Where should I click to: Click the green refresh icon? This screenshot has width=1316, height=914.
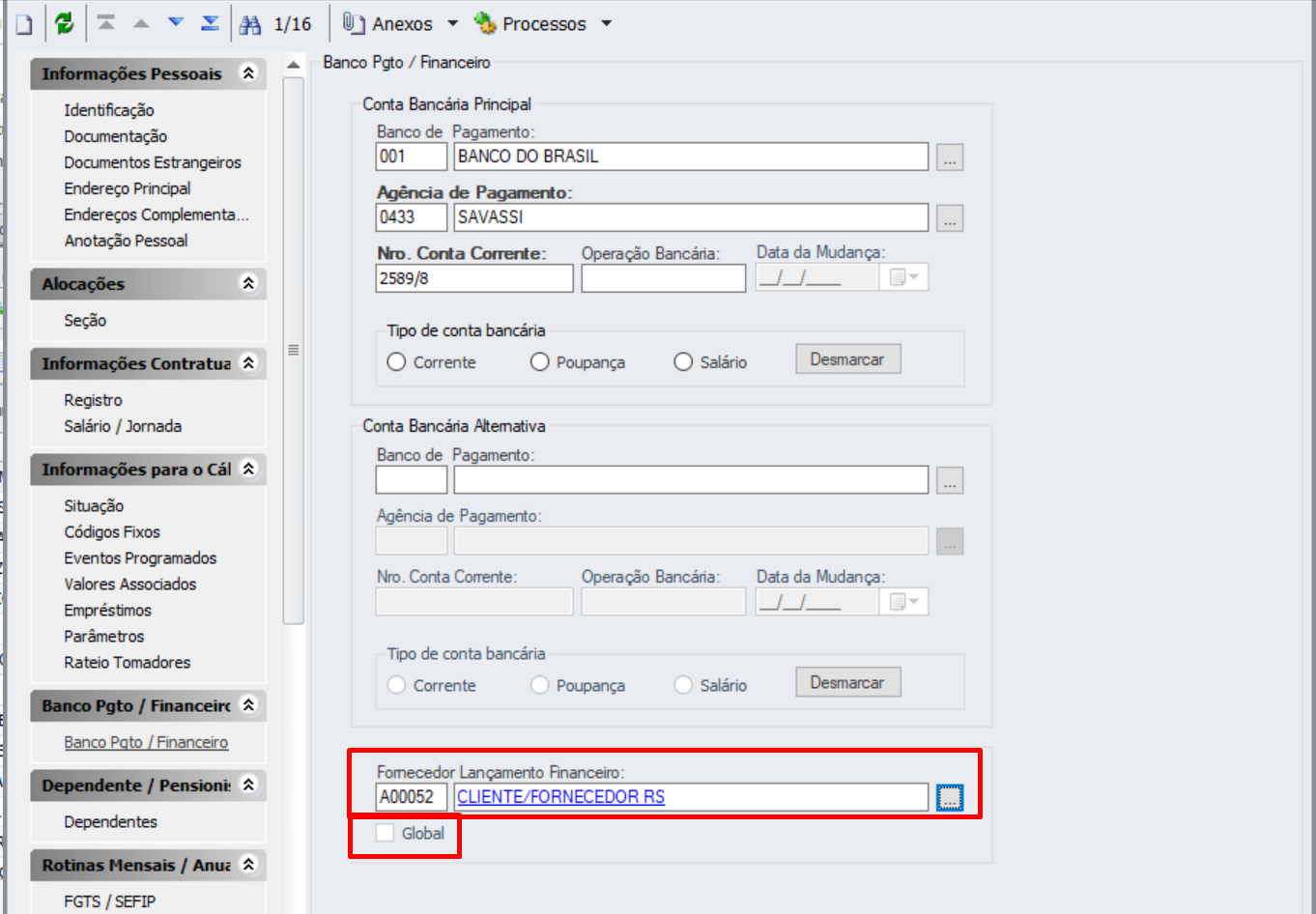click(64, 23)
